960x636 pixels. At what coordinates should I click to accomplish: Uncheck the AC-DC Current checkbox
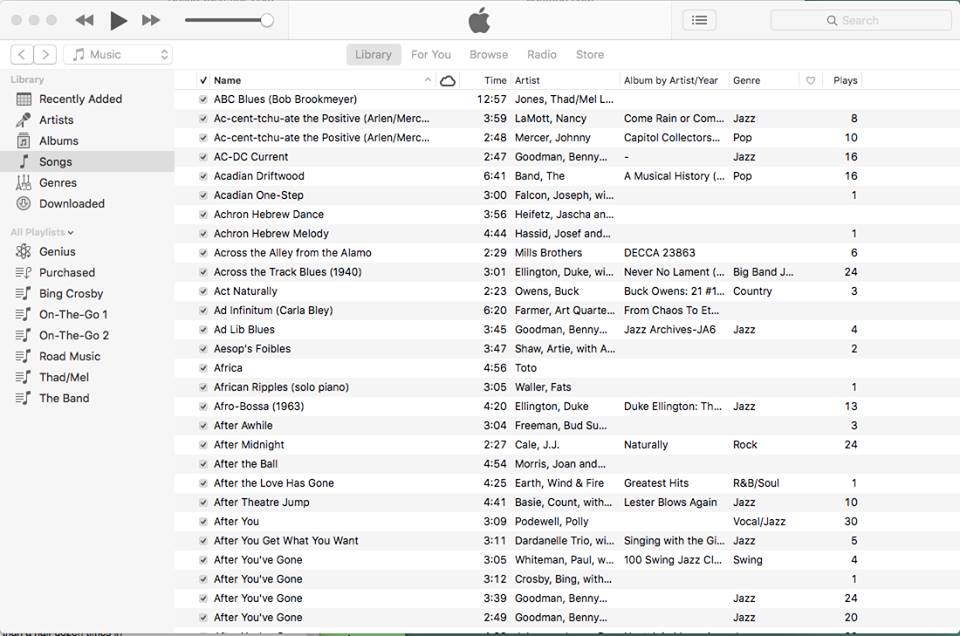(x=203, y=157)
